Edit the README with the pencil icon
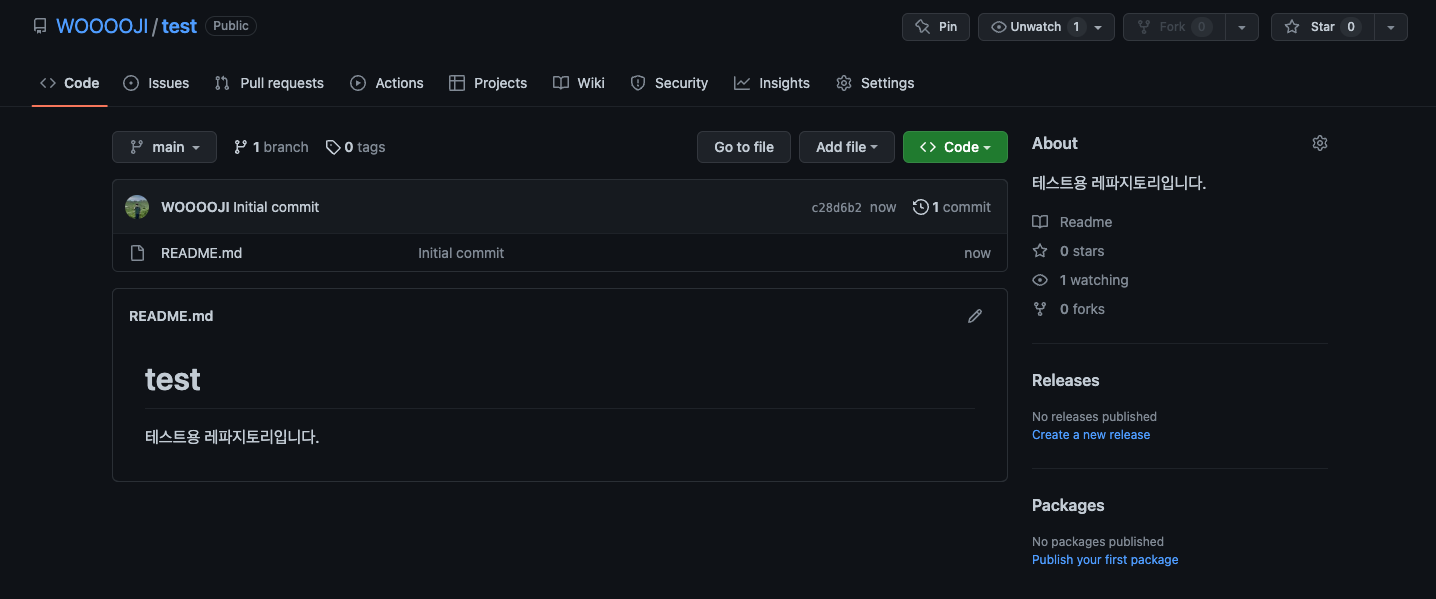1436x599 pixels. click(x=975, y=316)
